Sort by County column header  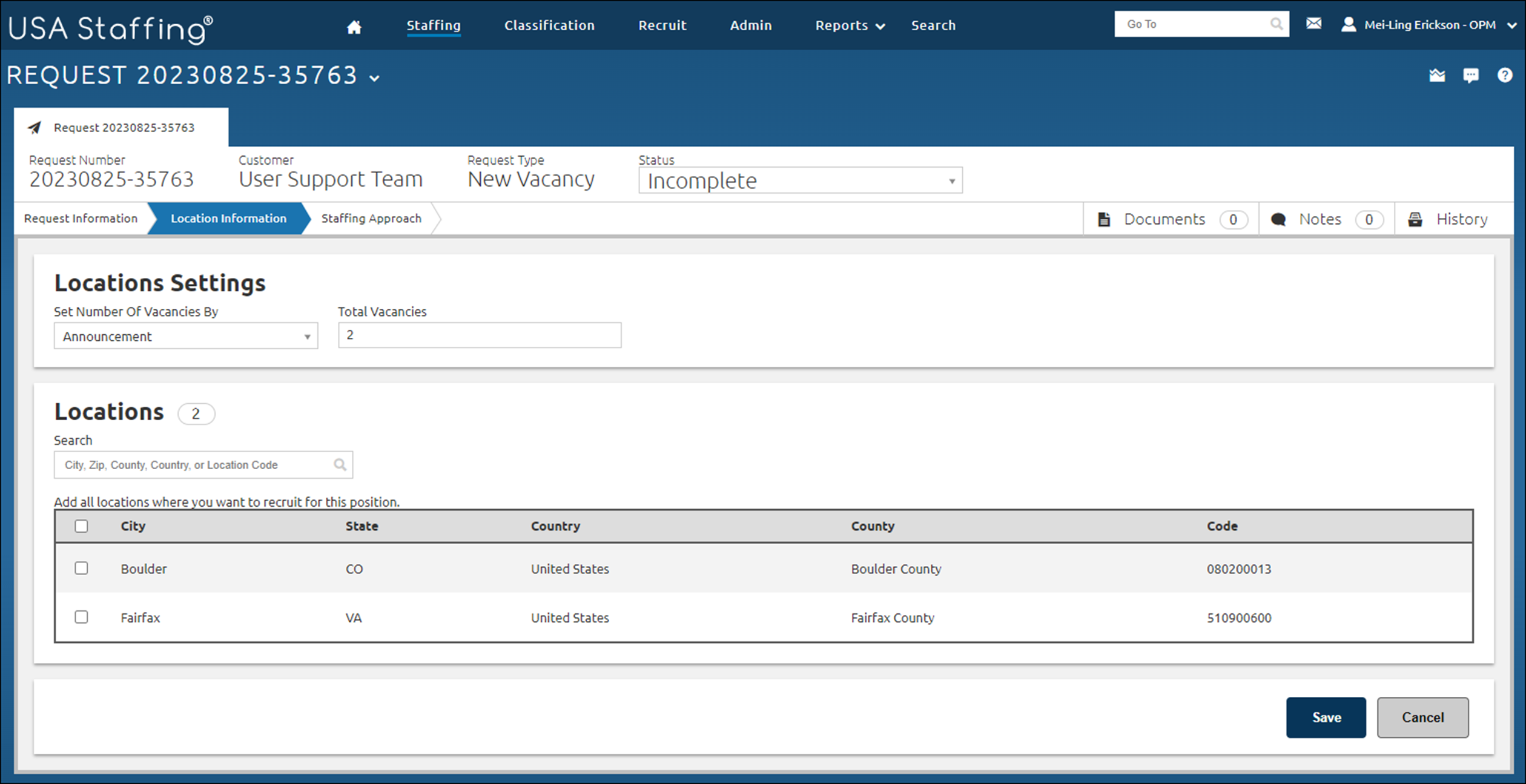[873, 526]
